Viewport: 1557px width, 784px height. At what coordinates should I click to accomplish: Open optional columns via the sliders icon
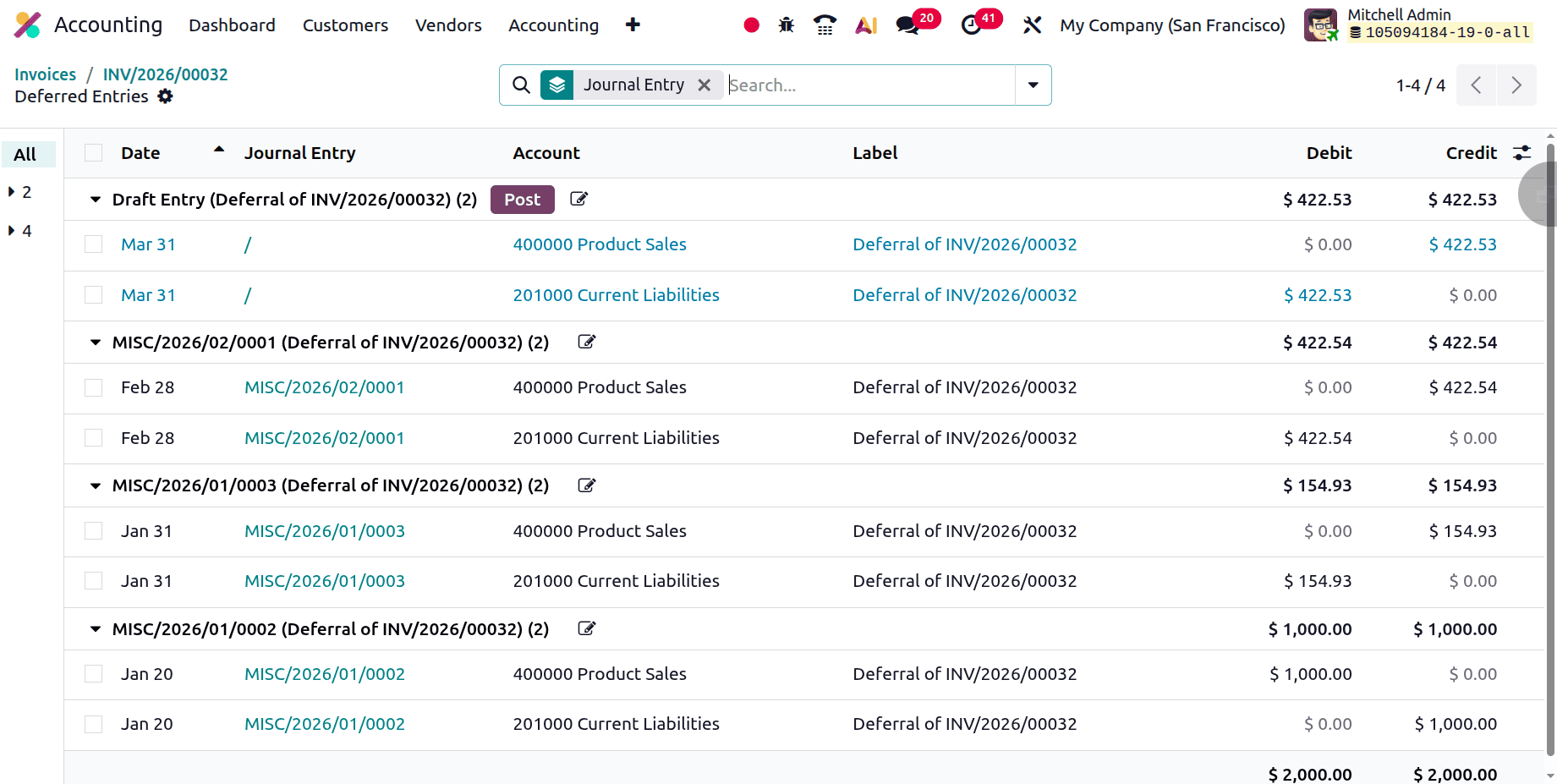tap(1522, 152)
